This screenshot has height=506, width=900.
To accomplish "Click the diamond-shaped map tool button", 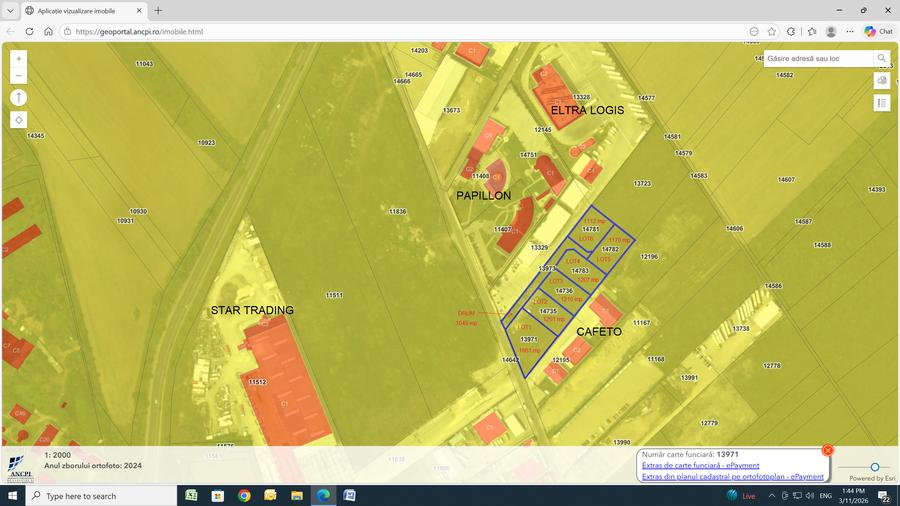I will coord(19,120).
